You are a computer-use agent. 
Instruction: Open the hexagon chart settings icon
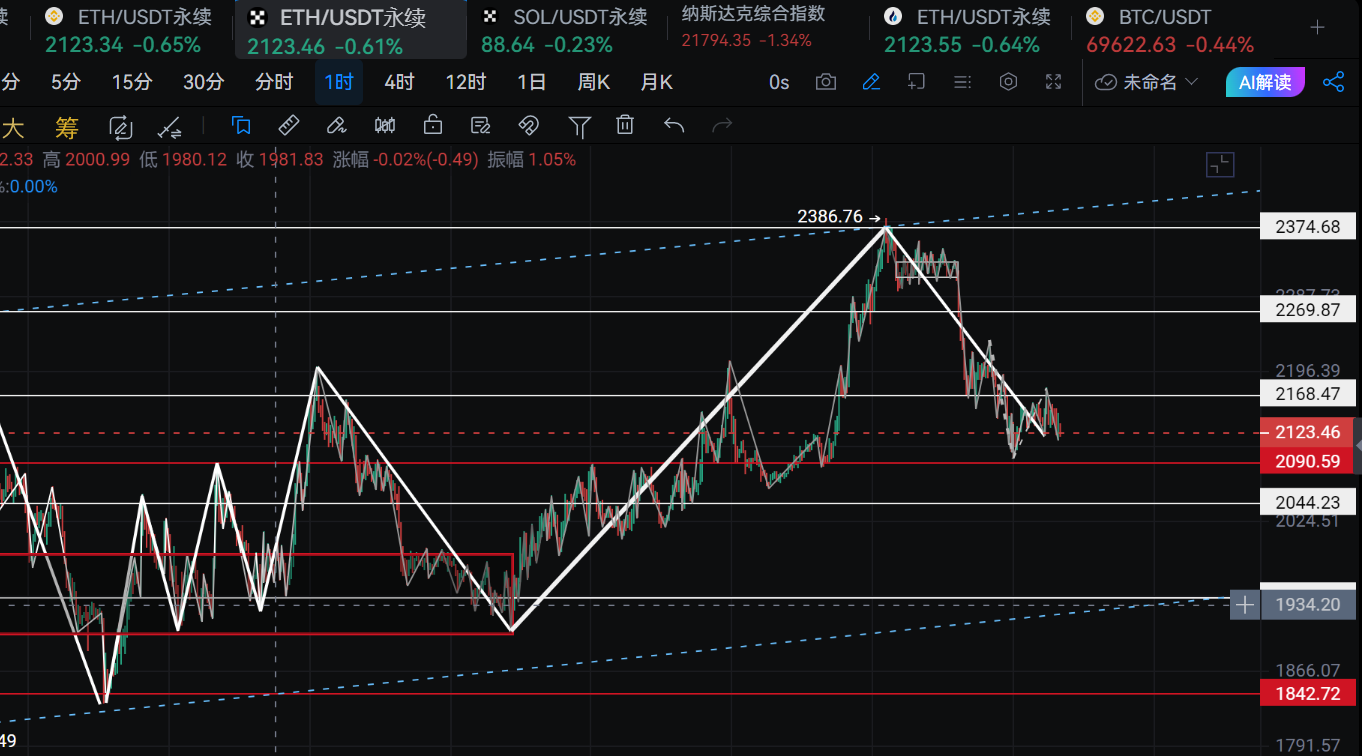coord(1008,82)
